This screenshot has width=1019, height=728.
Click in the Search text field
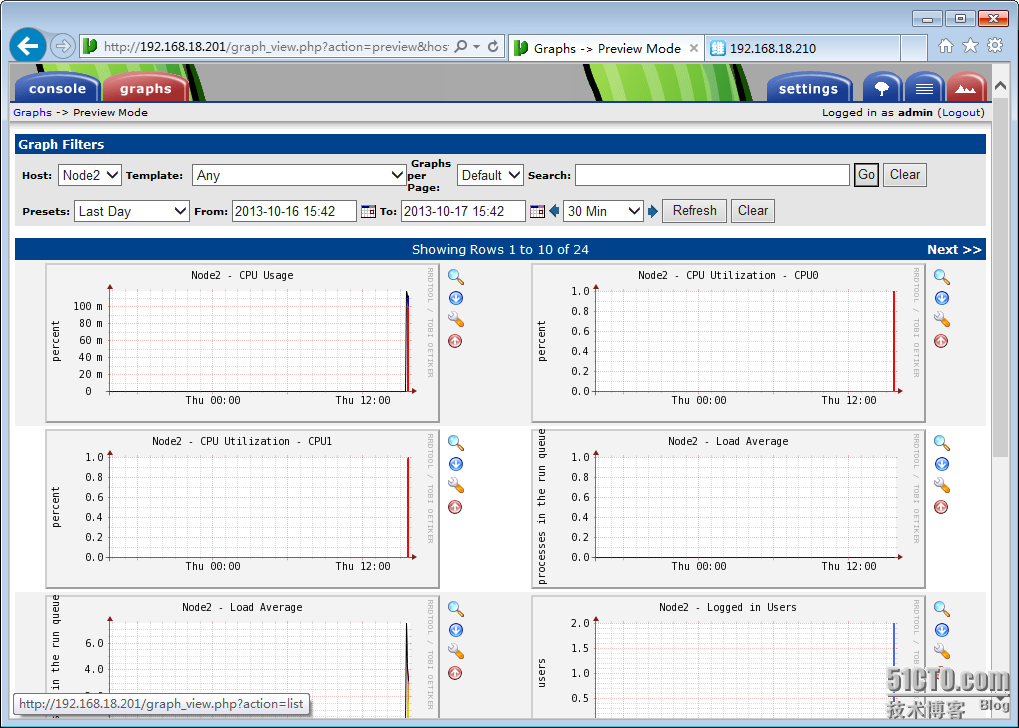click(712, 175)
